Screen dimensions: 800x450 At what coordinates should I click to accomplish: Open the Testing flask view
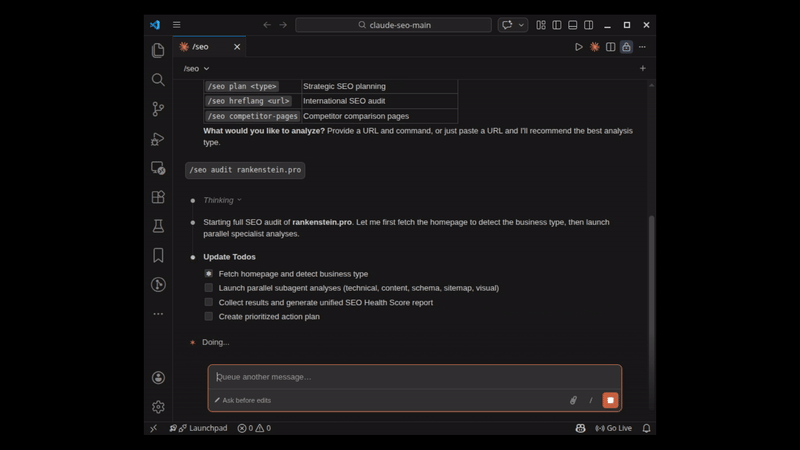[x=158, y=226]
